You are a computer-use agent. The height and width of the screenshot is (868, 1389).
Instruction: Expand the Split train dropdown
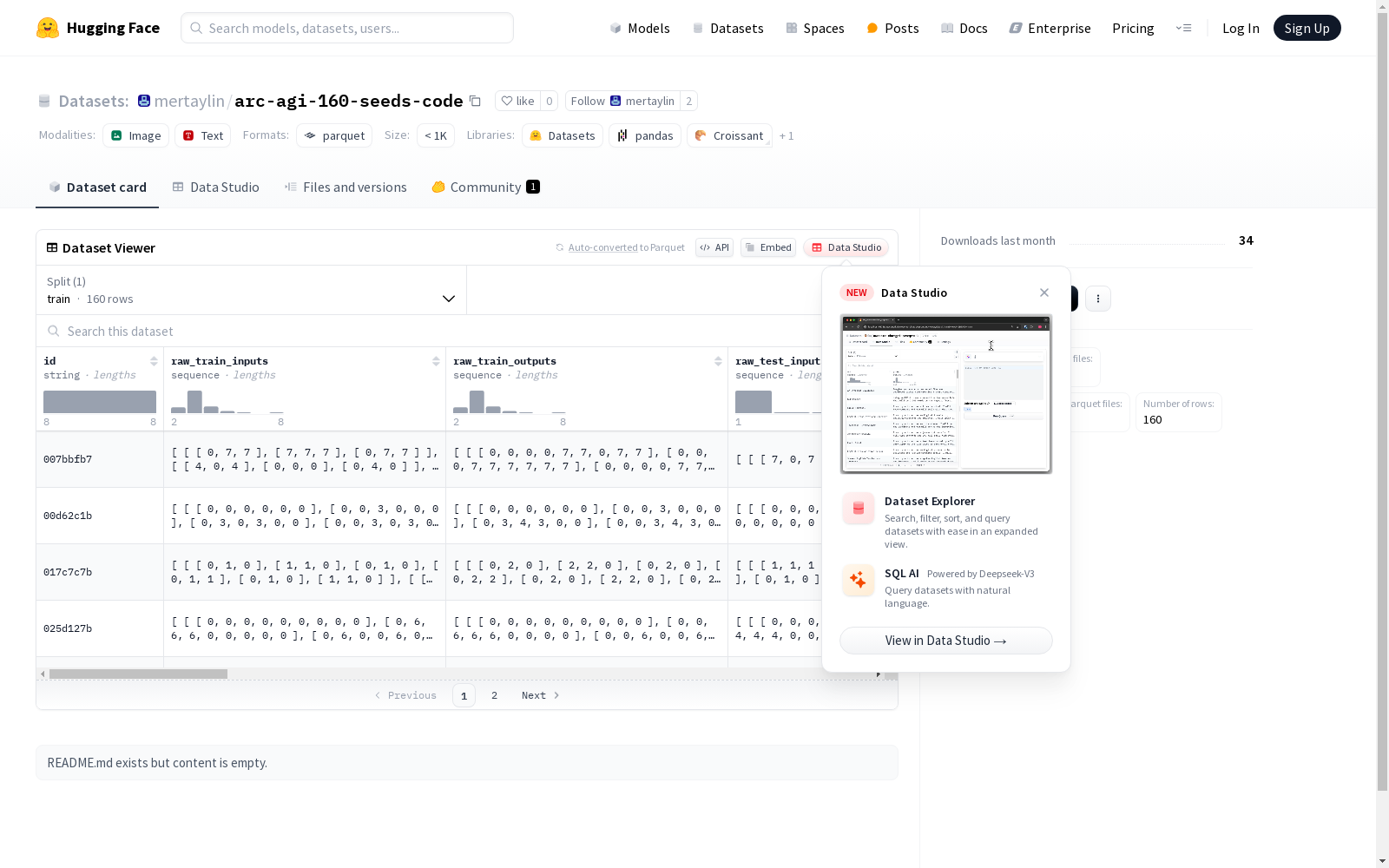[x=252, y=290]
